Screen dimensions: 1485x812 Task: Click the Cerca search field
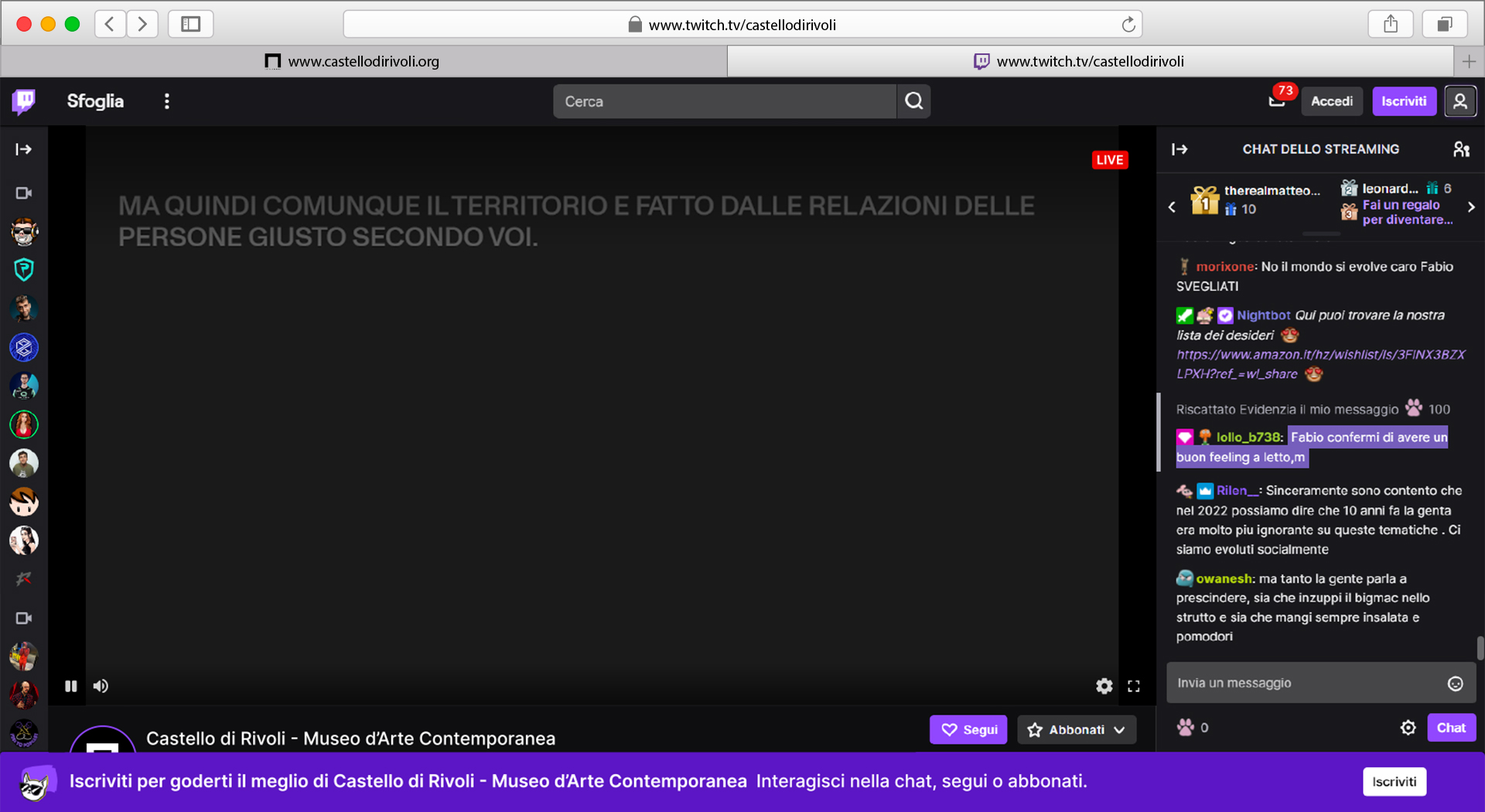point(725,101)
